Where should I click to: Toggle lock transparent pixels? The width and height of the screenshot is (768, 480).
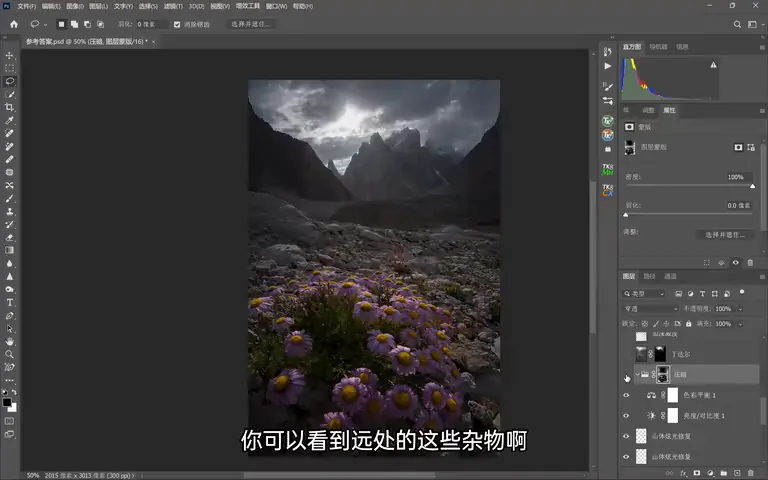pos(645,324)
